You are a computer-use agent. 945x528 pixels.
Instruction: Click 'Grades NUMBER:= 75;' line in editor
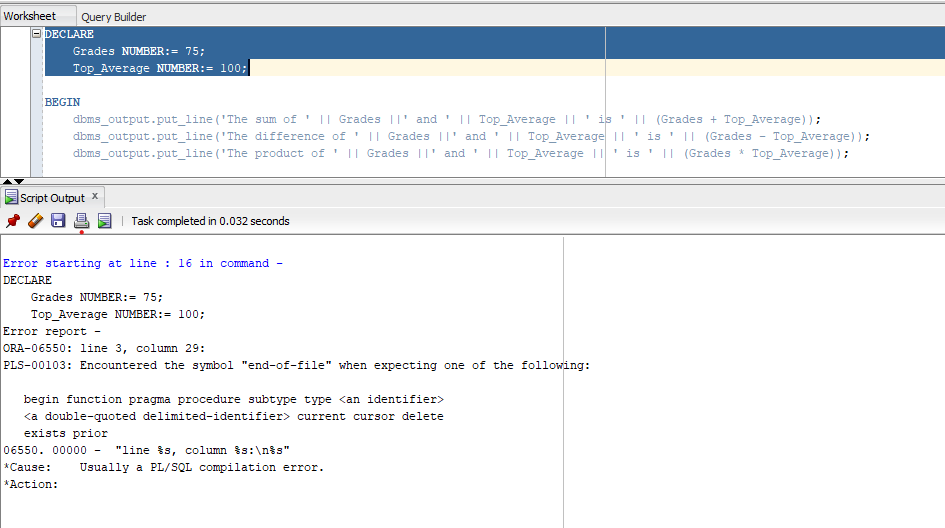pyautogui.click(x=139, y=51)
